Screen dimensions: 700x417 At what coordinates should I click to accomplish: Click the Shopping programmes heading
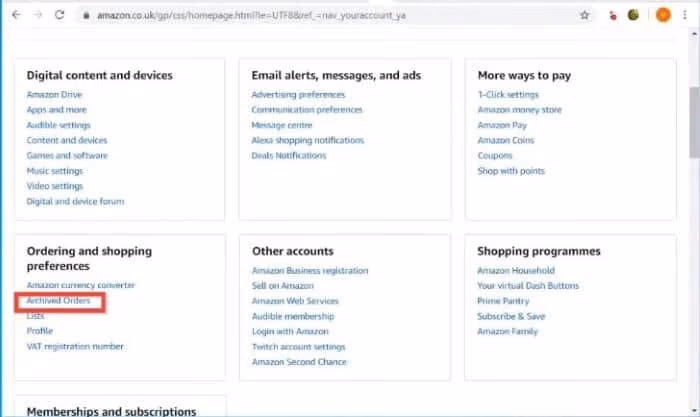539,251
